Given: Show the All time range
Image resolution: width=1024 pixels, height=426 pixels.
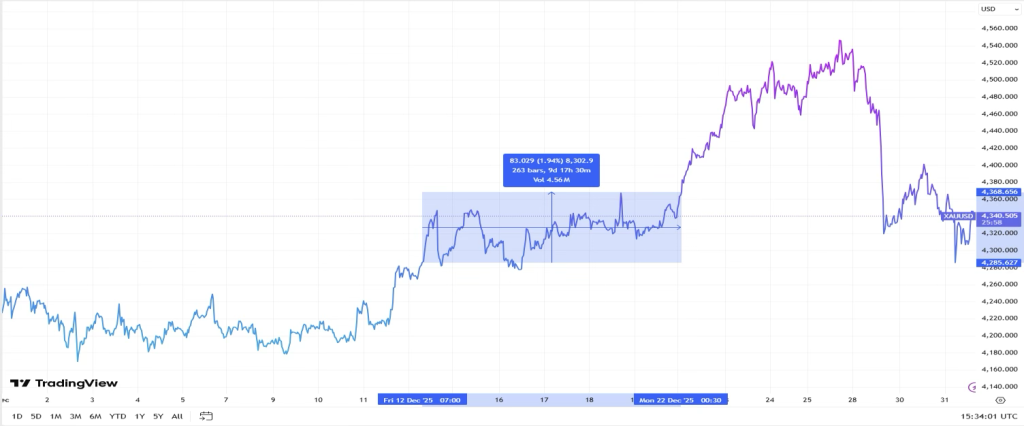Looking at the screenshot, I should 177,415.
